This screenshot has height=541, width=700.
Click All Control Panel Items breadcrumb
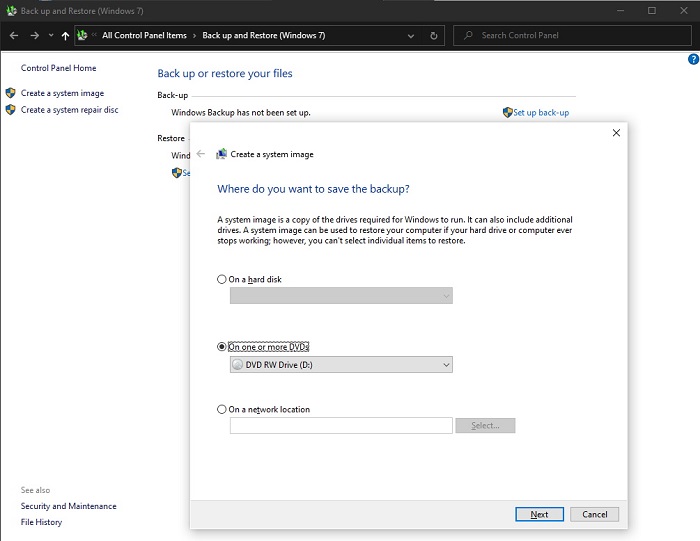tap(144, 36)
